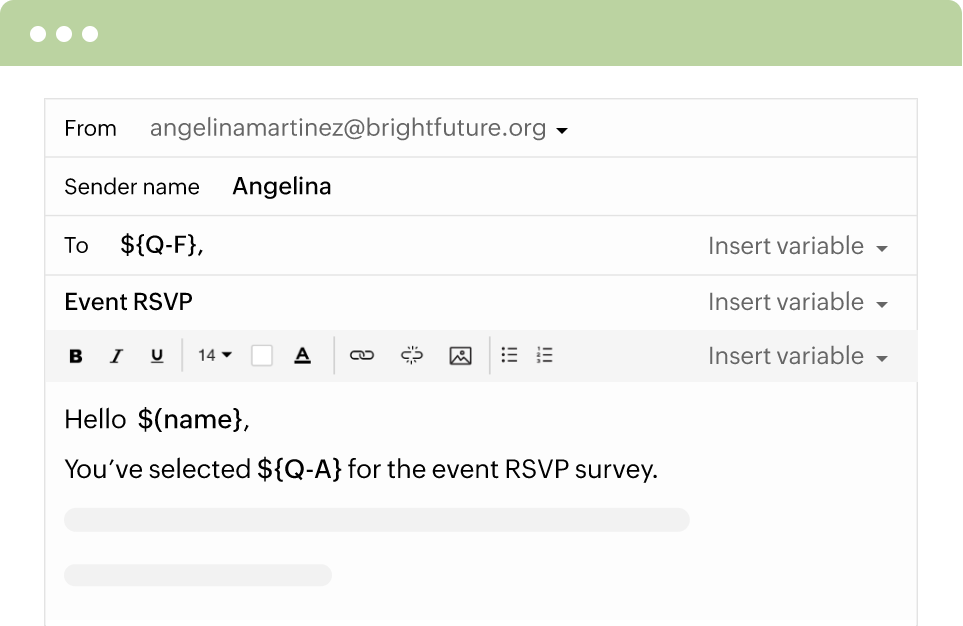The width and height of the screenshot is (963, 626).
Task: Open the font size 14 dropdown
Action: [x=214, y=355]
